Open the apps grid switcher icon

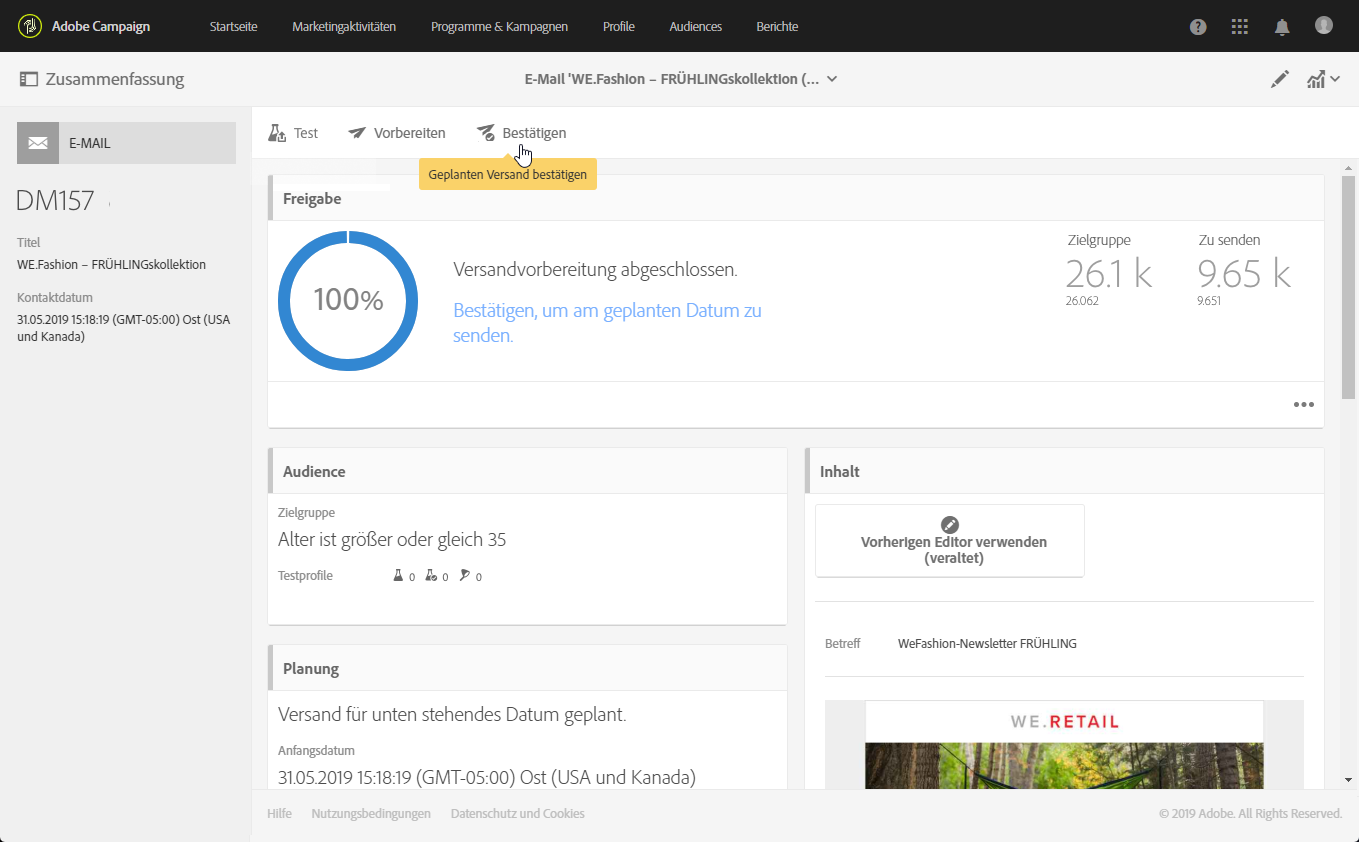(1240, 27)
